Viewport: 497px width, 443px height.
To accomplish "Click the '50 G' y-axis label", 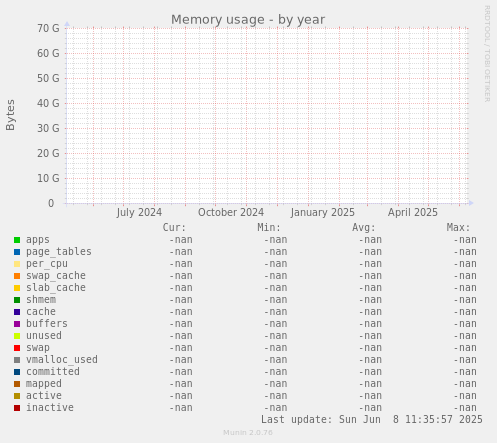I will [48, 78].
